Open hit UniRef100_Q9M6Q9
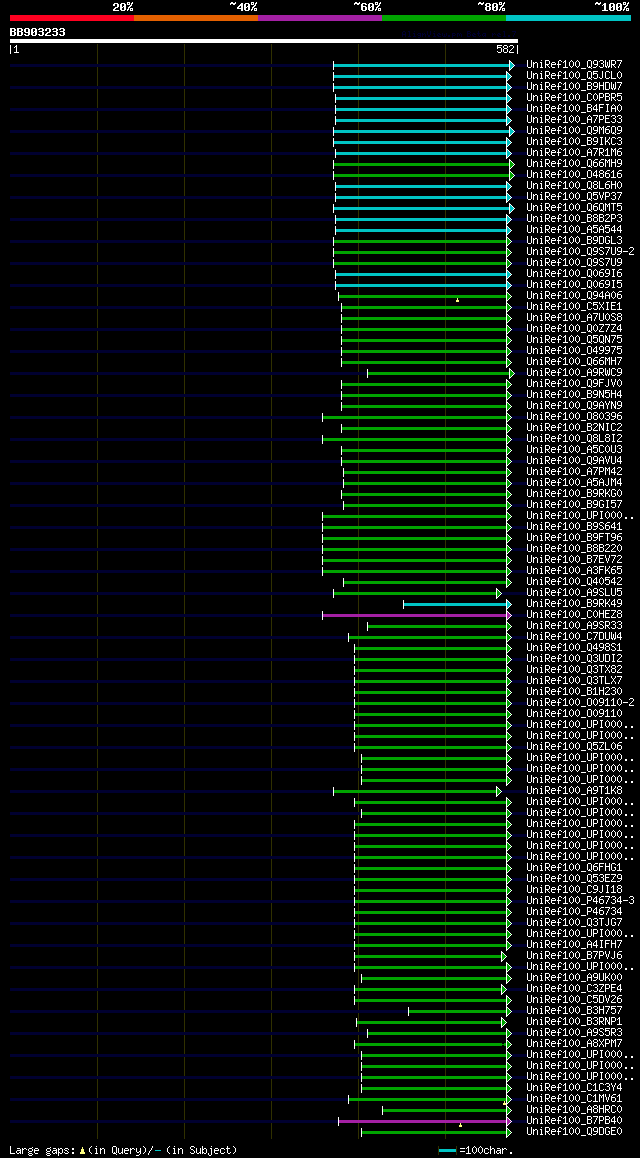This screenshot has width=640, height=1158. click(574, 131)
